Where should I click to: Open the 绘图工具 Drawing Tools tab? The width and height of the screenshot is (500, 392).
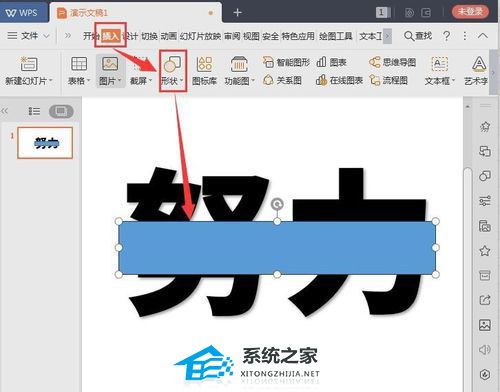coord(336,36)
